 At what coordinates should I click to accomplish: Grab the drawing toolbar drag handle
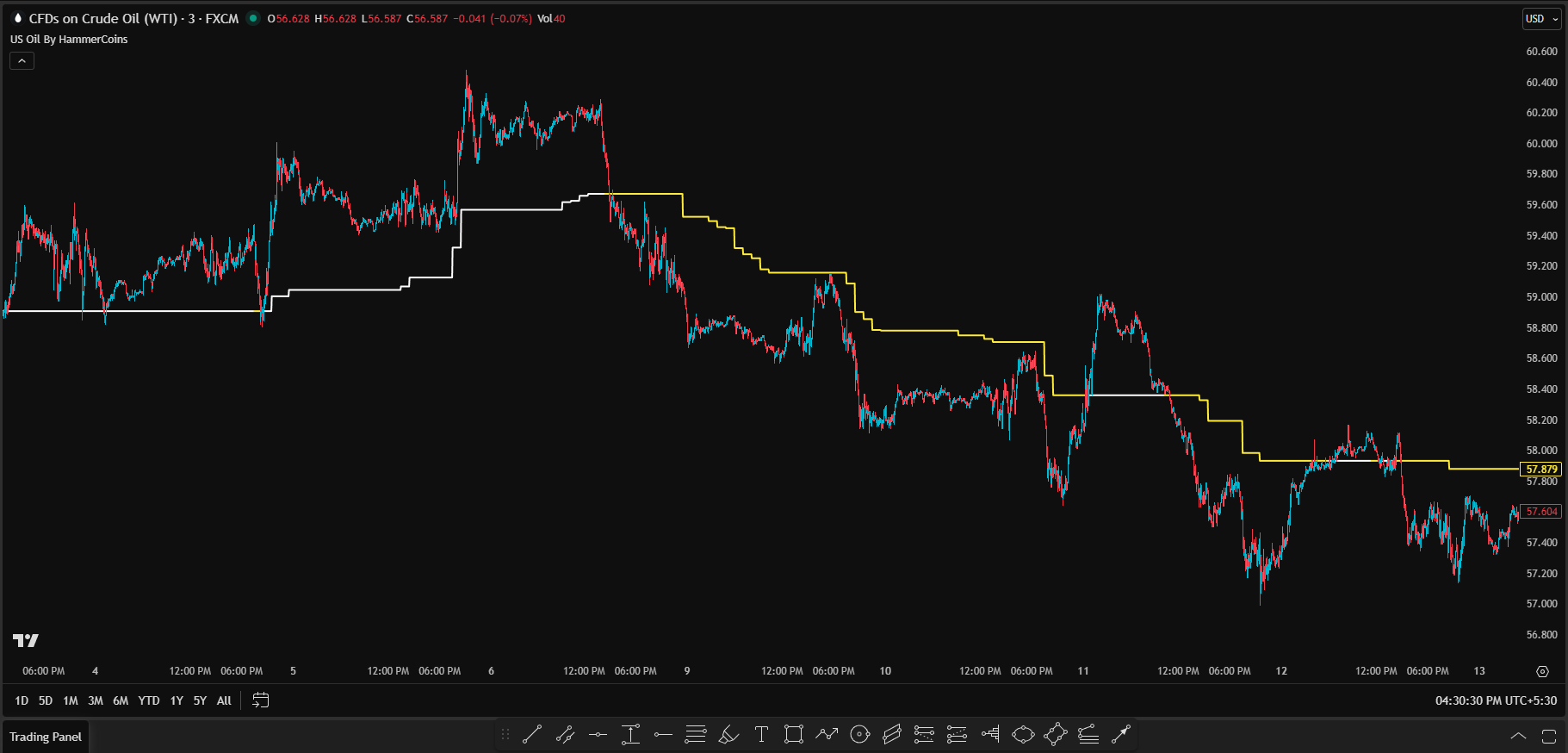[x=505, y=735]
